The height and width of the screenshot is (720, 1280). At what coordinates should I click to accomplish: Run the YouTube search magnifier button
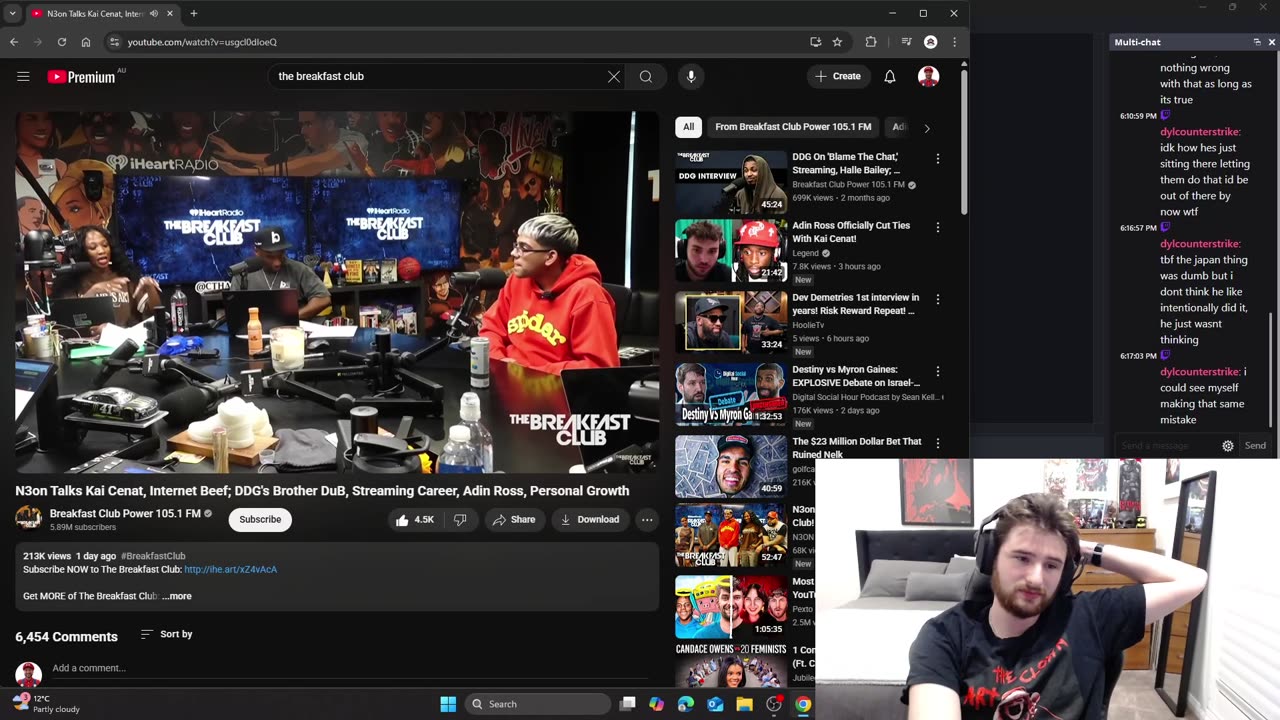click(x=646, y=76)
